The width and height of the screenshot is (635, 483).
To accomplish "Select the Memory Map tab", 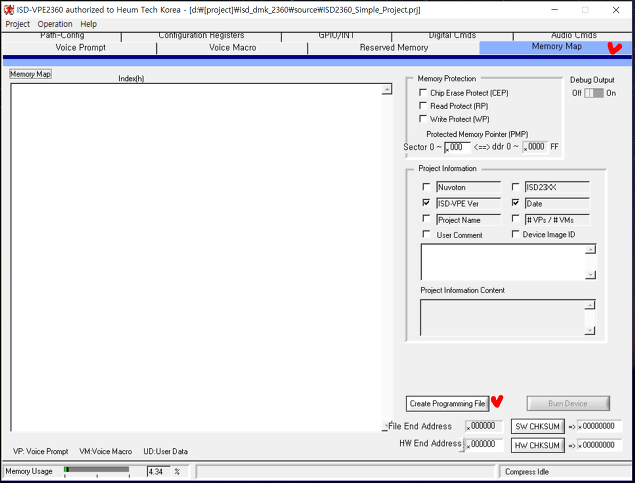I will coord(556,47).
